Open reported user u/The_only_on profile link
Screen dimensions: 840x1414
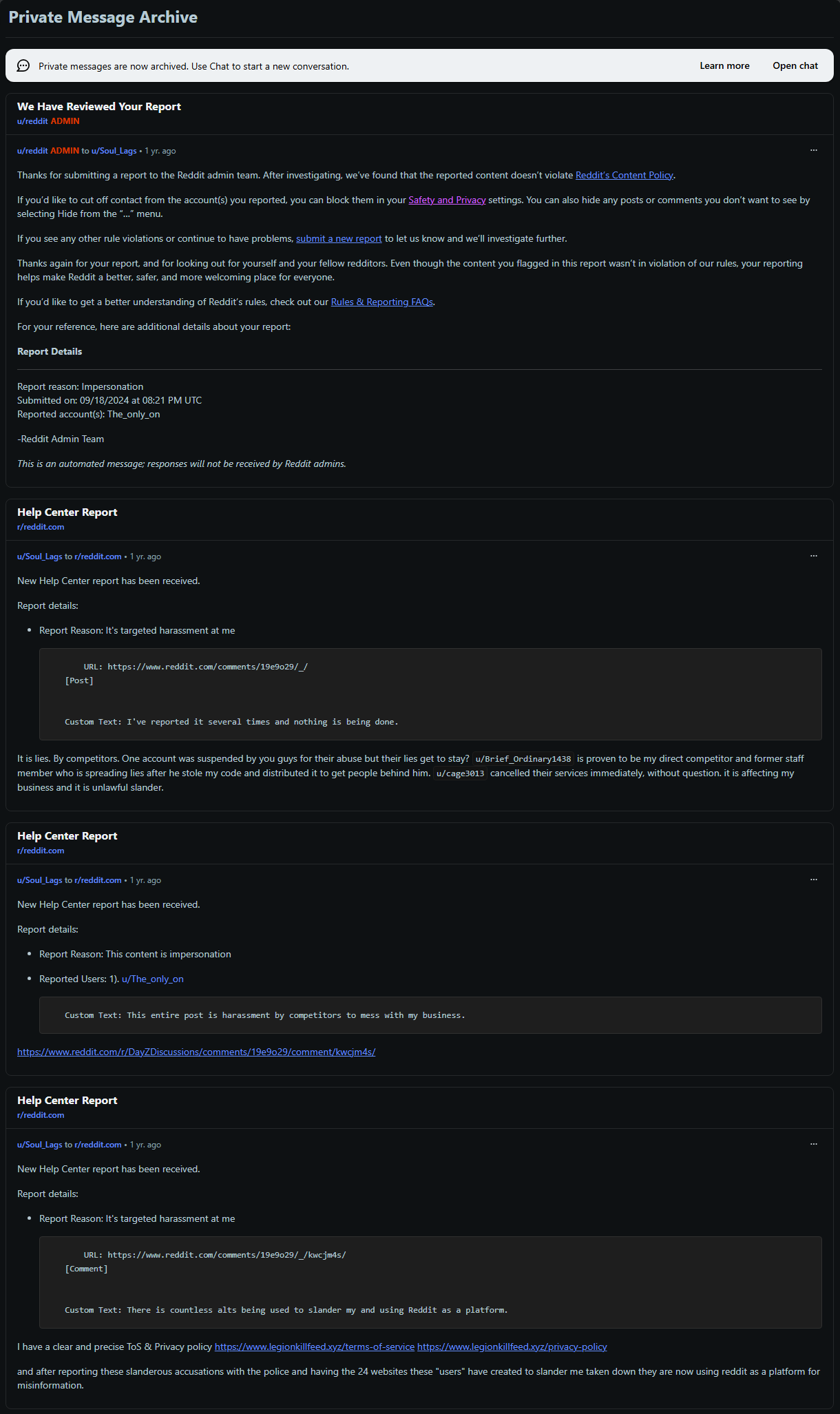(x=153, y=979)
